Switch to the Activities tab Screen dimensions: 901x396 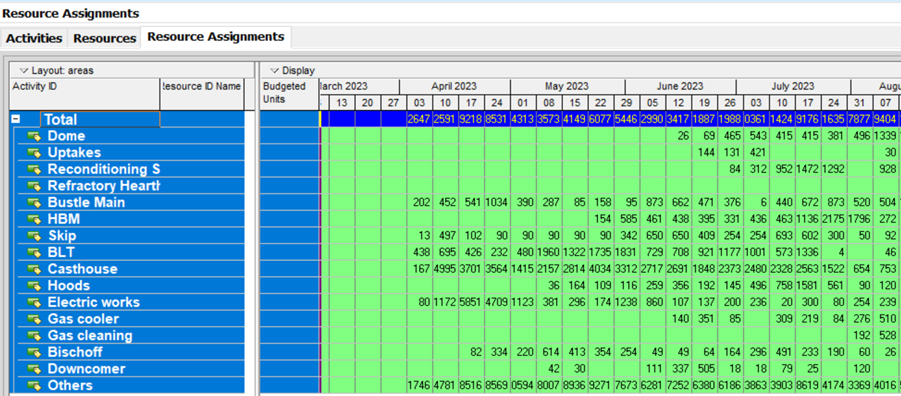point(34,39)
